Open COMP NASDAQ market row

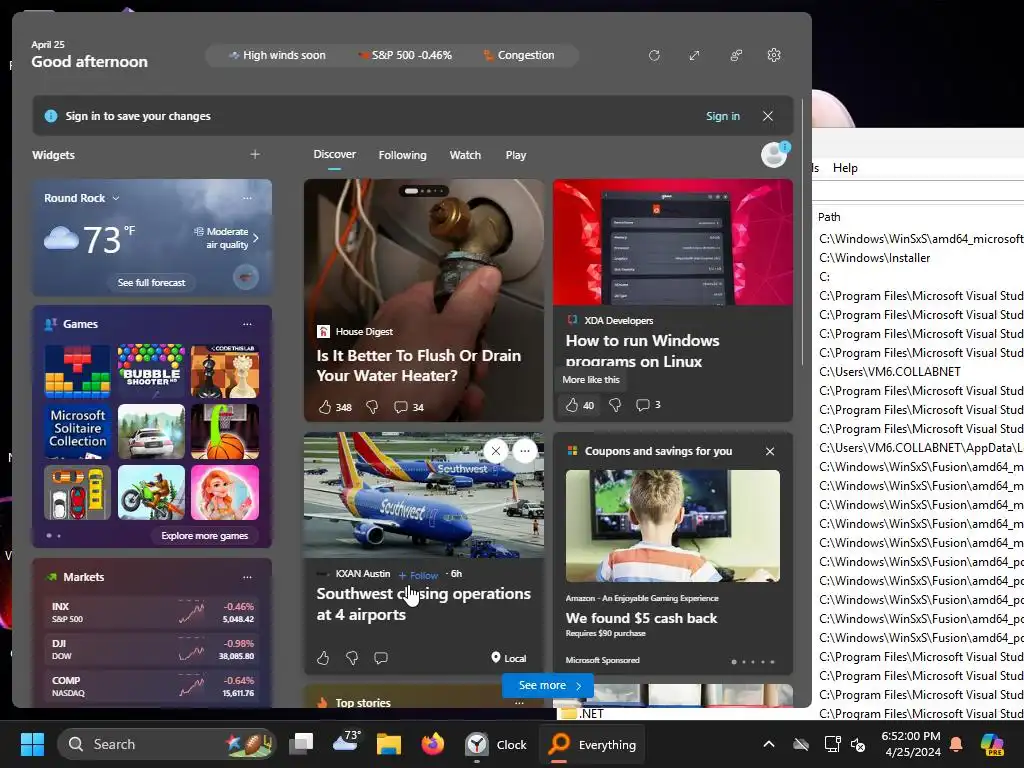click(152, 686)
